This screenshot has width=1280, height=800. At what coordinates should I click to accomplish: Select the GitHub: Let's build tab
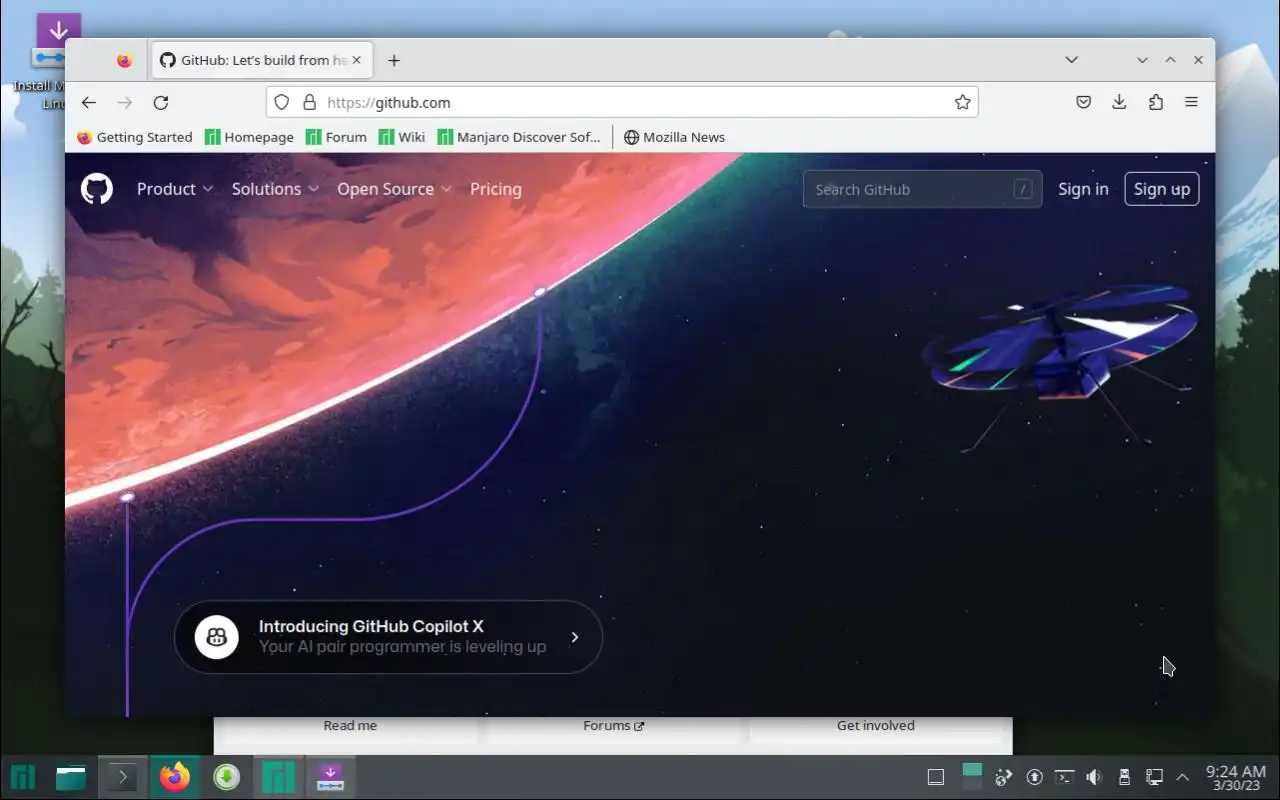pyautogui.click(x=260, y=60)
